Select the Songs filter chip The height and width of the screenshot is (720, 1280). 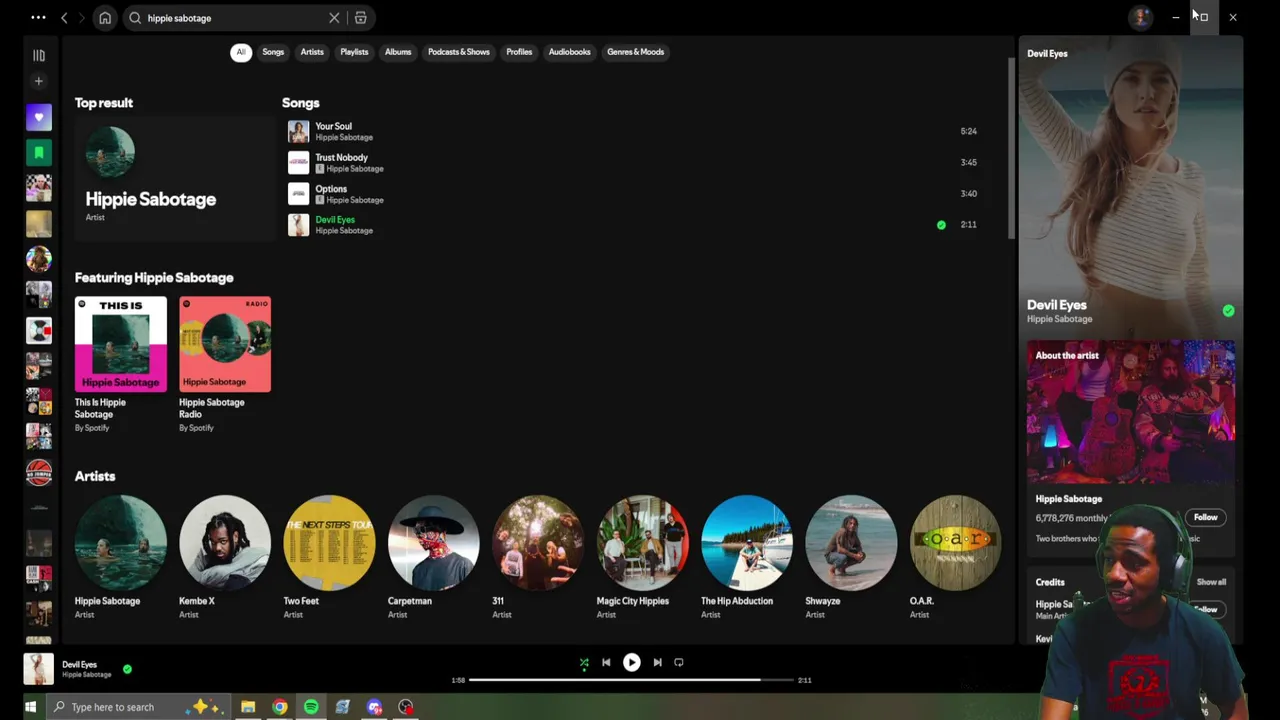[x=273, y=52]
